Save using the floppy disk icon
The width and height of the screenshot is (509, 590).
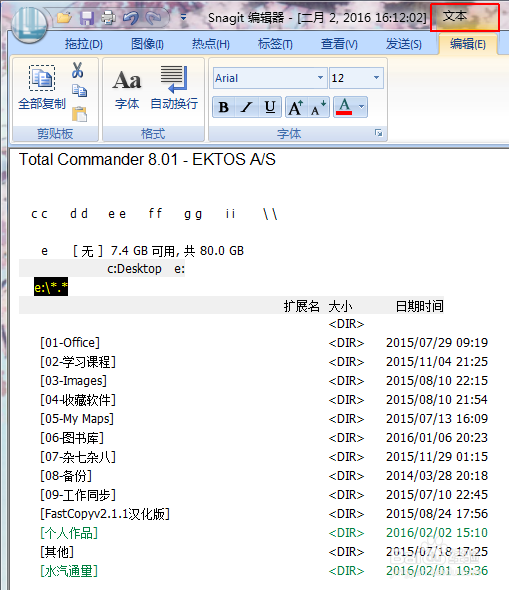click(x=87, y=18)
